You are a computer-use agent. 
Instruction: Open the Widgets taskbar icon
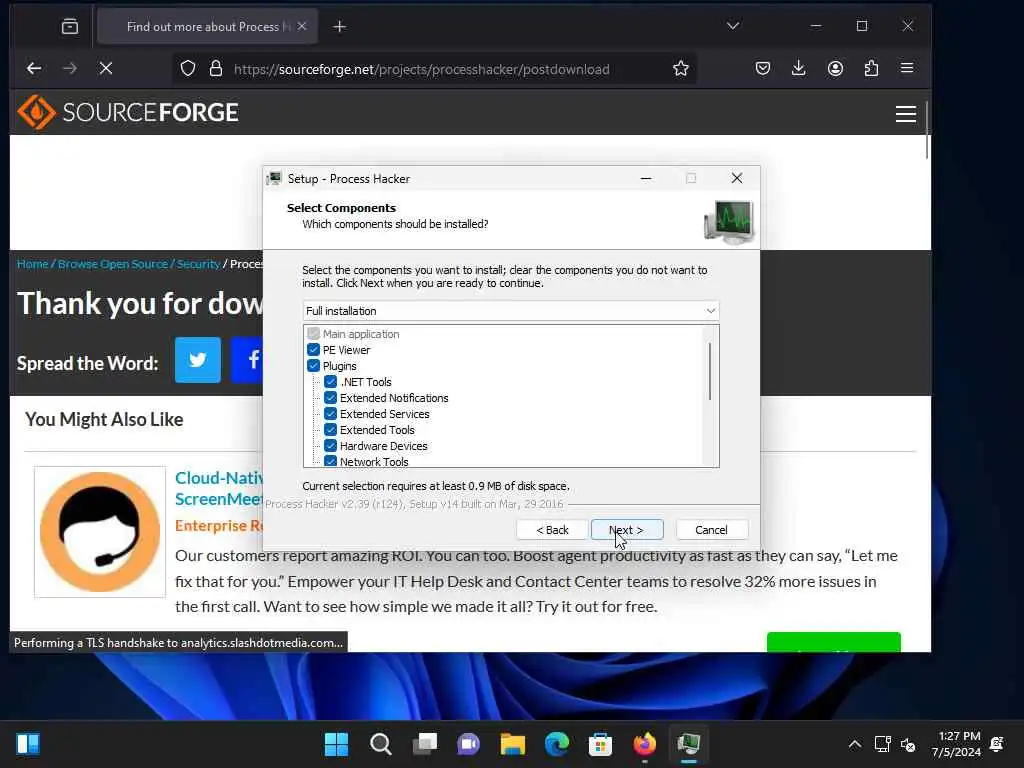28,744
